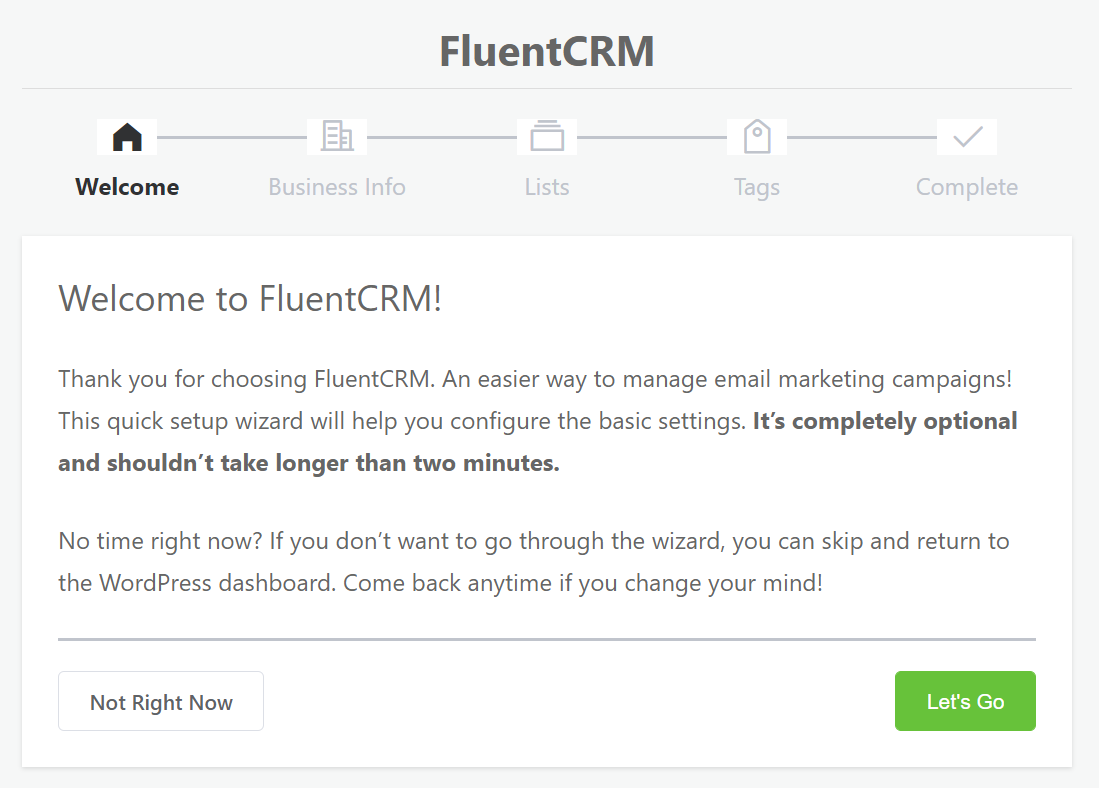Image resolution: width=1099 pixels, height=788 pixels.
Task: Switch to the Welcome step label
Action: (x=126, y=187)
